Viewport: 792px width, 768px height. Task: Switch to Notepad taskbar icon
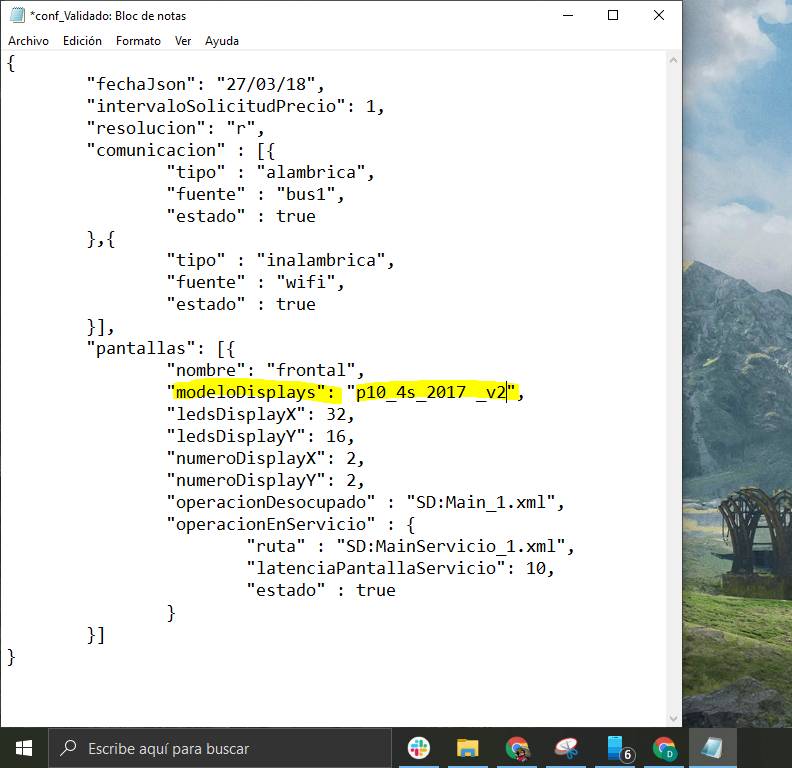[x=713, y=748]
